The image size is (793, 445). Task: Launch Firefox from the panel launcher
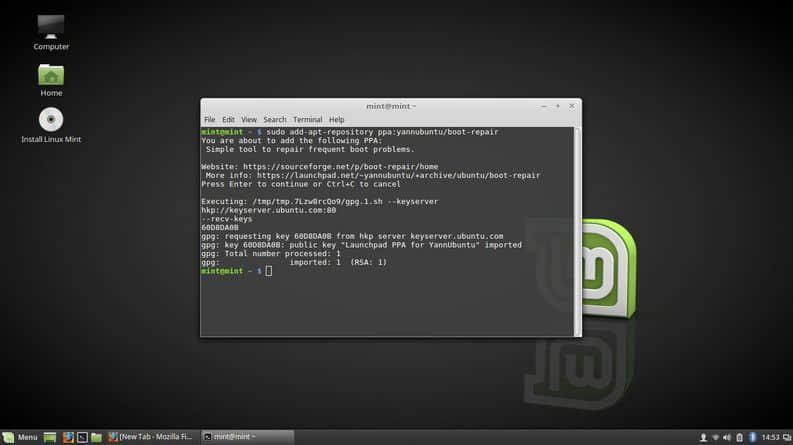[68, 437]
